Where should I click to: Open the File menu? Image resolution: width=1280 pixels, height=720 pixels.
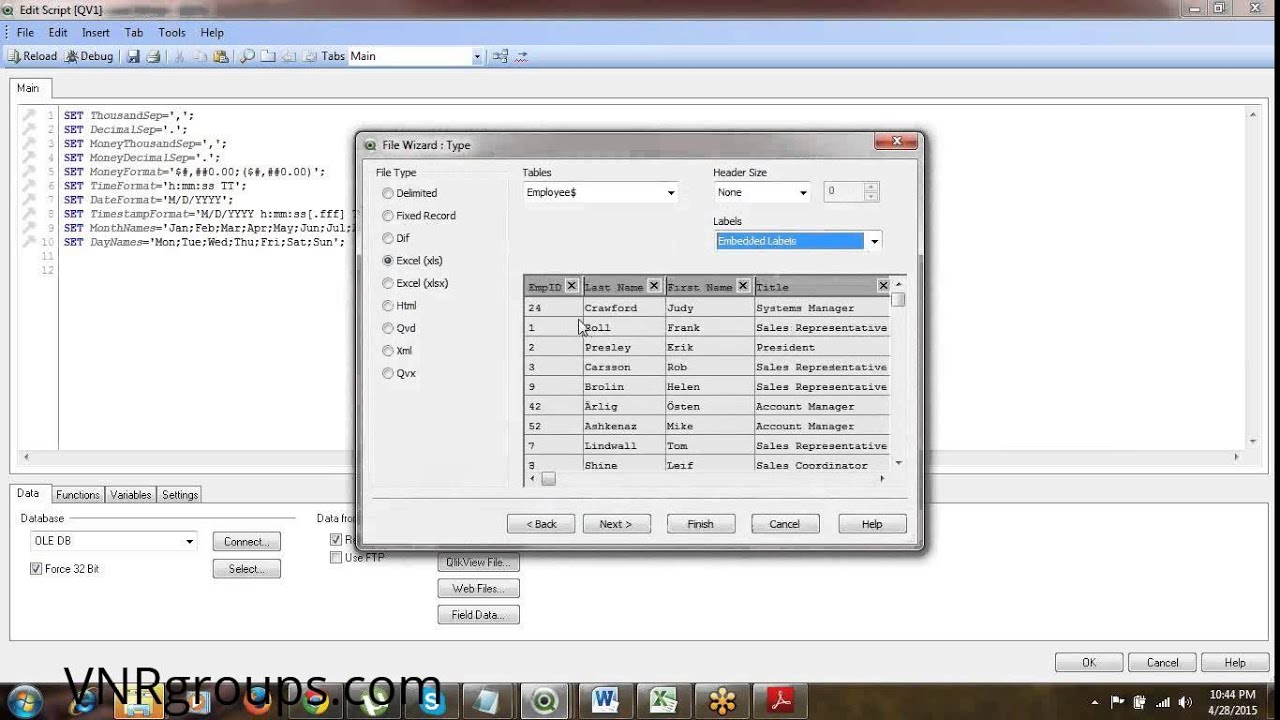tap(25, 33)
